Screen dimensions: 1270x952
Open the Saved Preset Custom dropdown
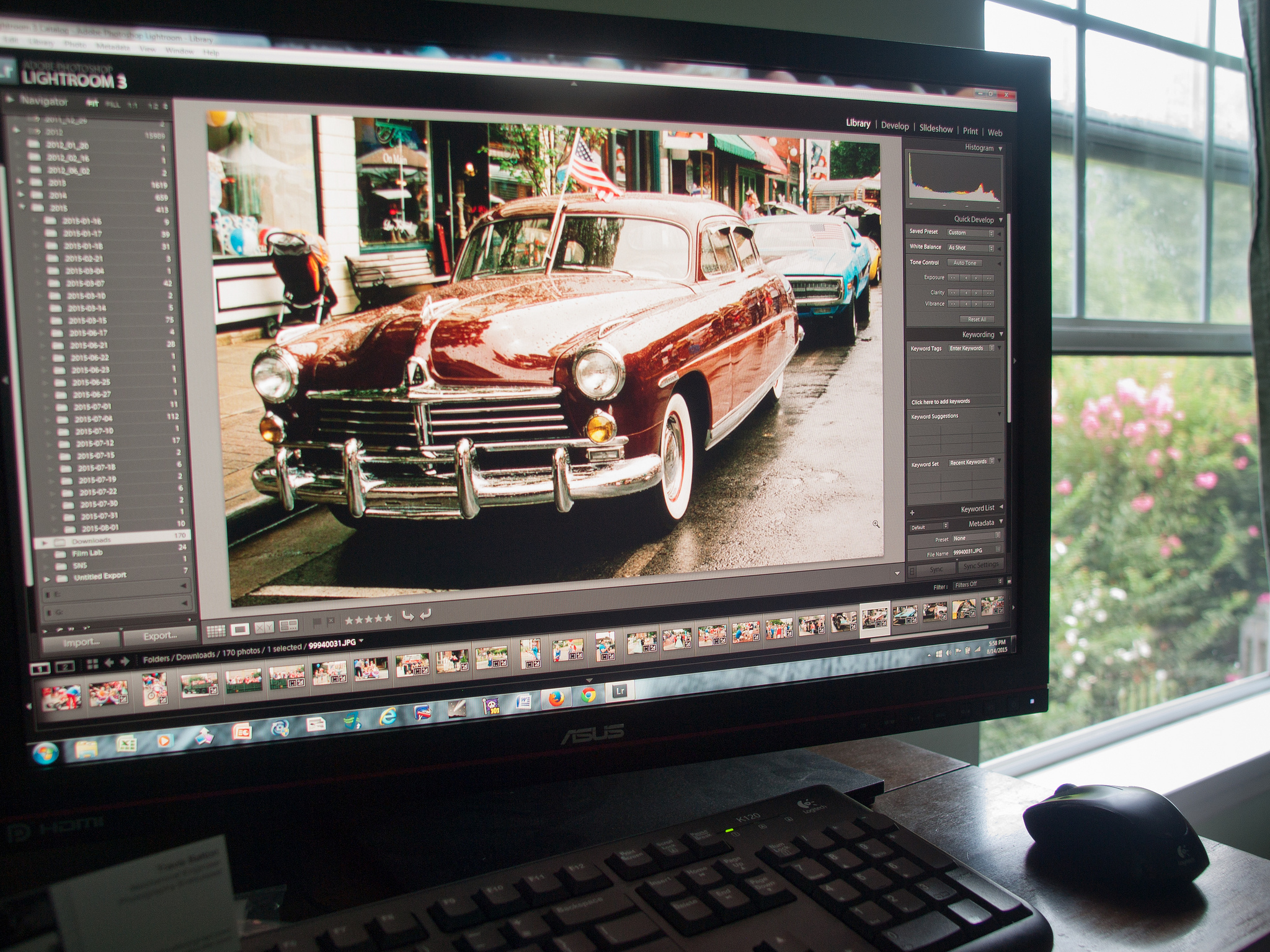970,233
